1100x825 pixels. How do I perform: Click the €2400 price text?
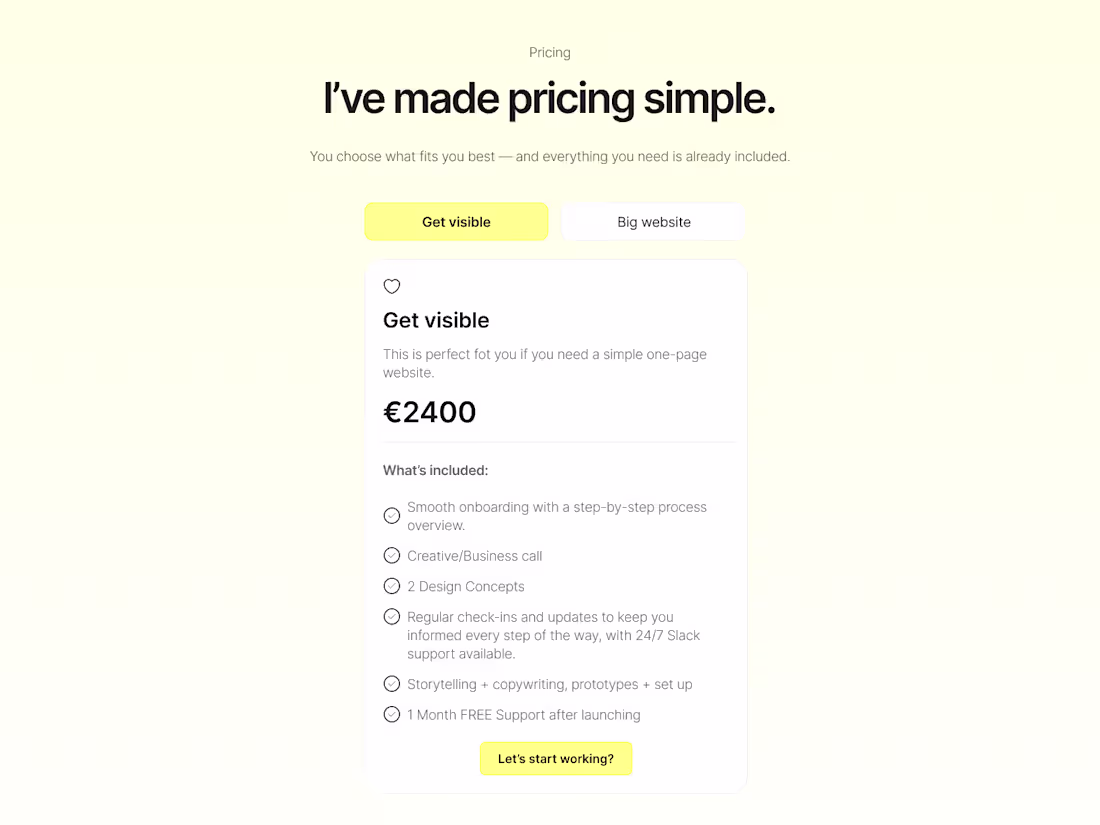(430, 411)
